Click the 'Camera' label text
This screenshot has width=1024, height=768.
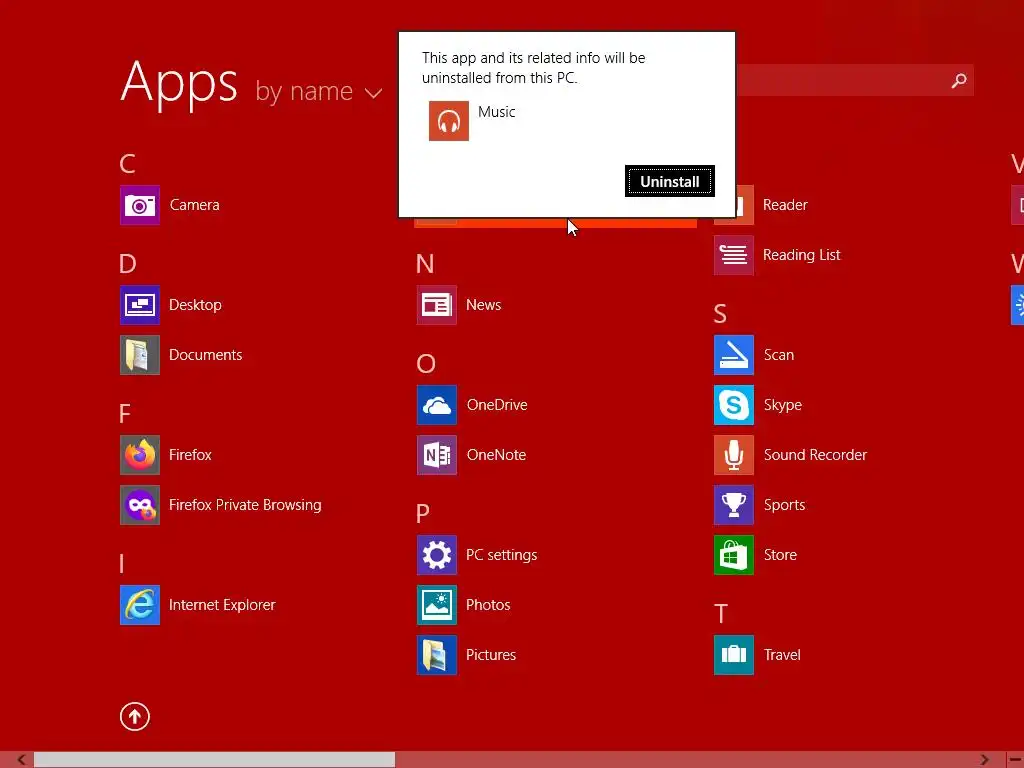(195, 205)
